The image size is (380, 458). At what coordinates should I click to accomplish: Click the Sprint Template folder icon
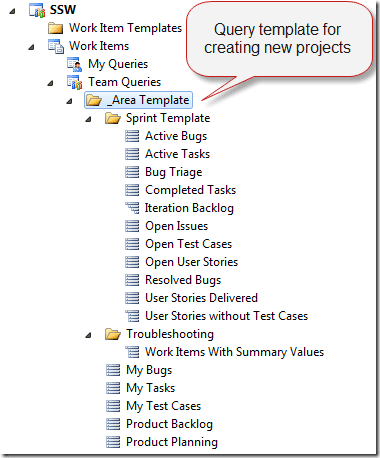(113, 118)
